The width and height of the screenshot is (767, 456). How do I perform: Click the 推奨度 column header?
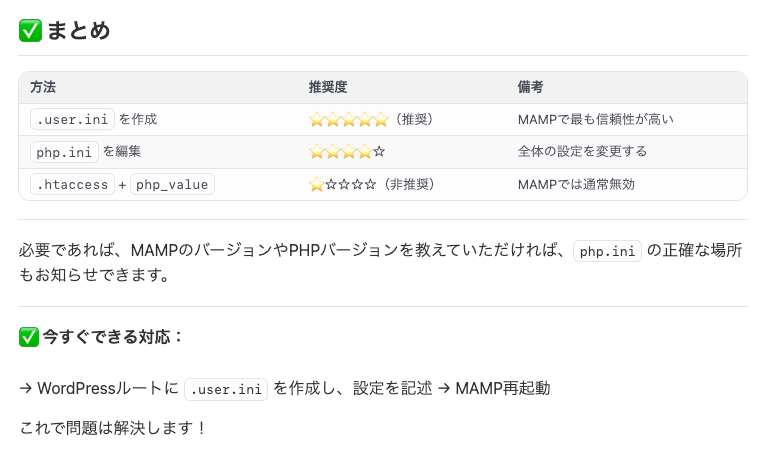[328, 87]
